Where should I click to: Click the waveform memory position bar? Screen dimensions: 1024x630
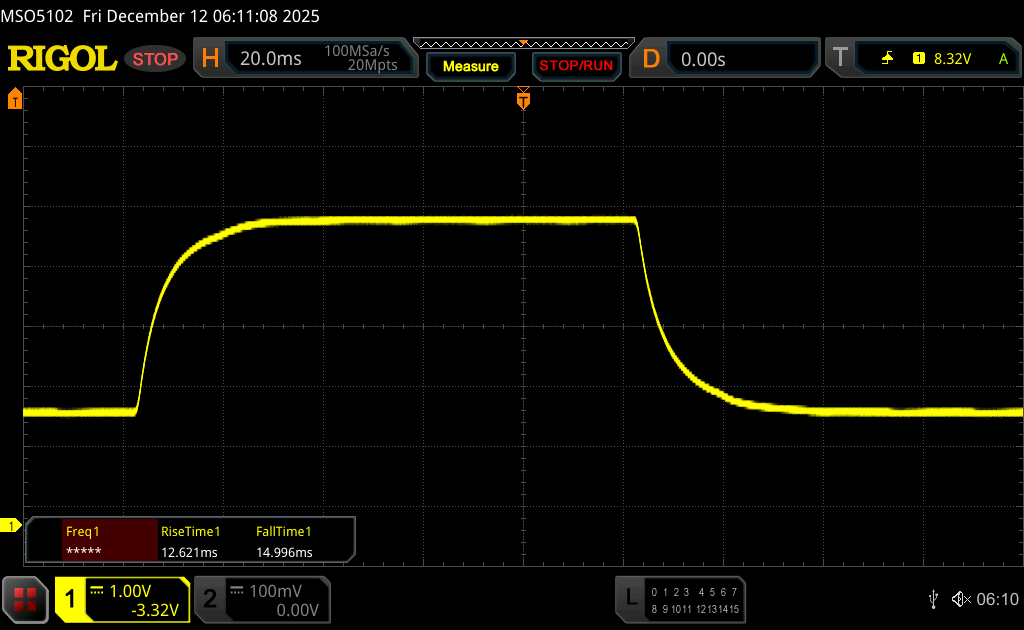522,44
